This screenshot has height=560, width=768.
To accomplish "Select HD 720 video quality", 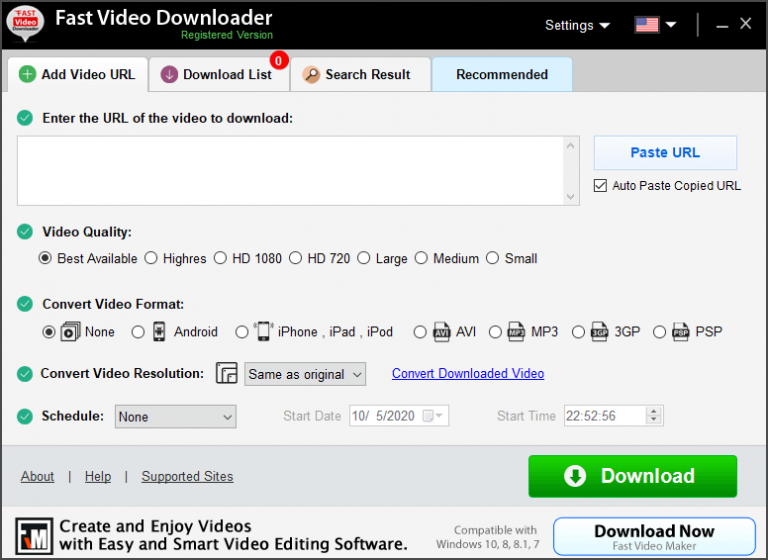I will pos(295,258).
